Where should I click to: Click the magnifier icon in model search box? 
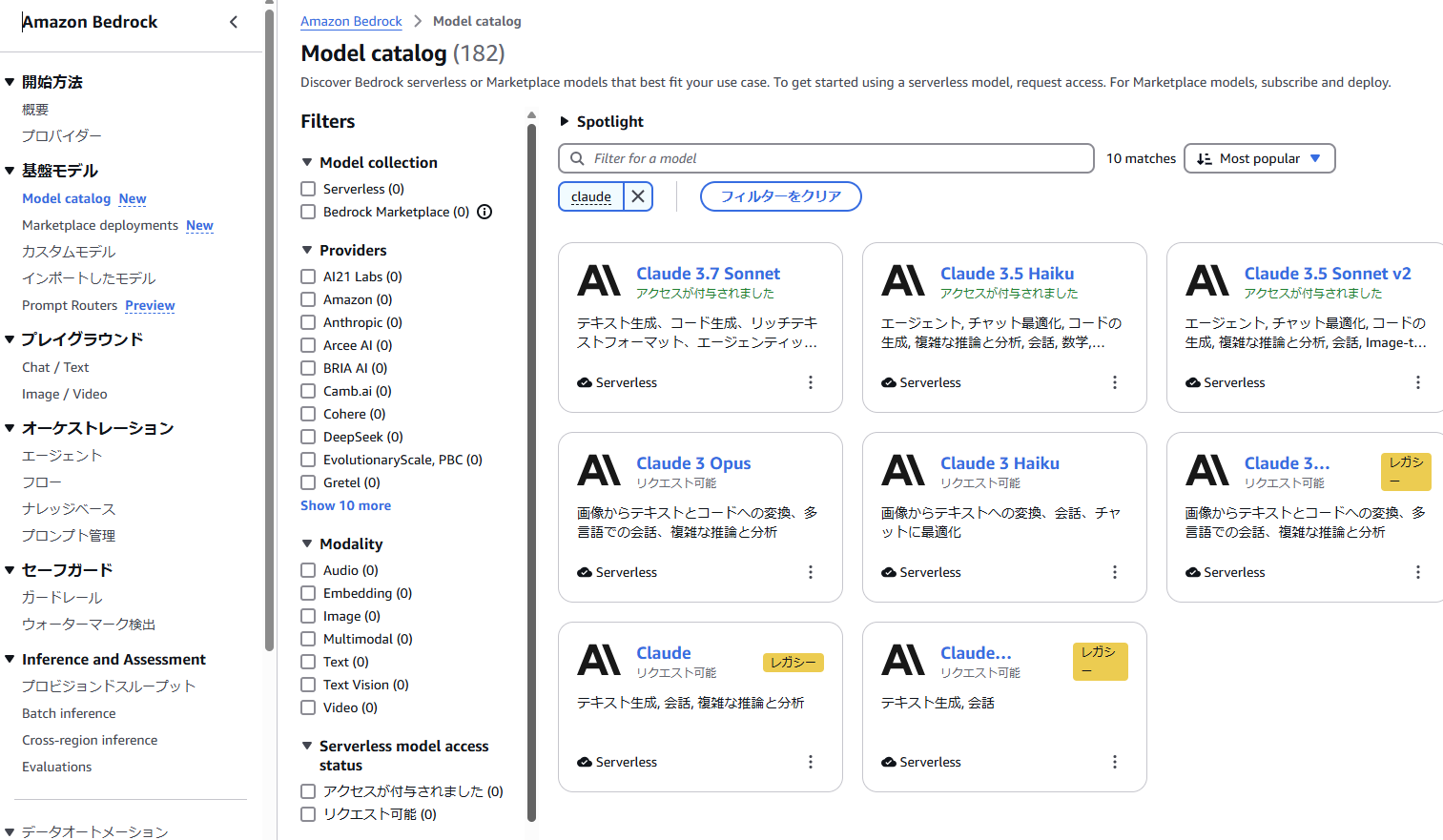577,158
